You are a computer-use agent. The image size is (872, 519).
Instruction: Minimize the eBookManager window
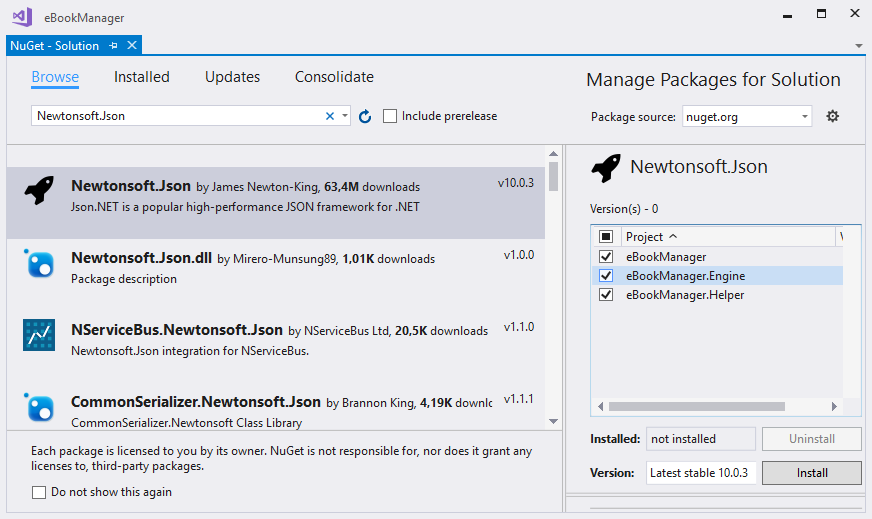click(787, 16)
